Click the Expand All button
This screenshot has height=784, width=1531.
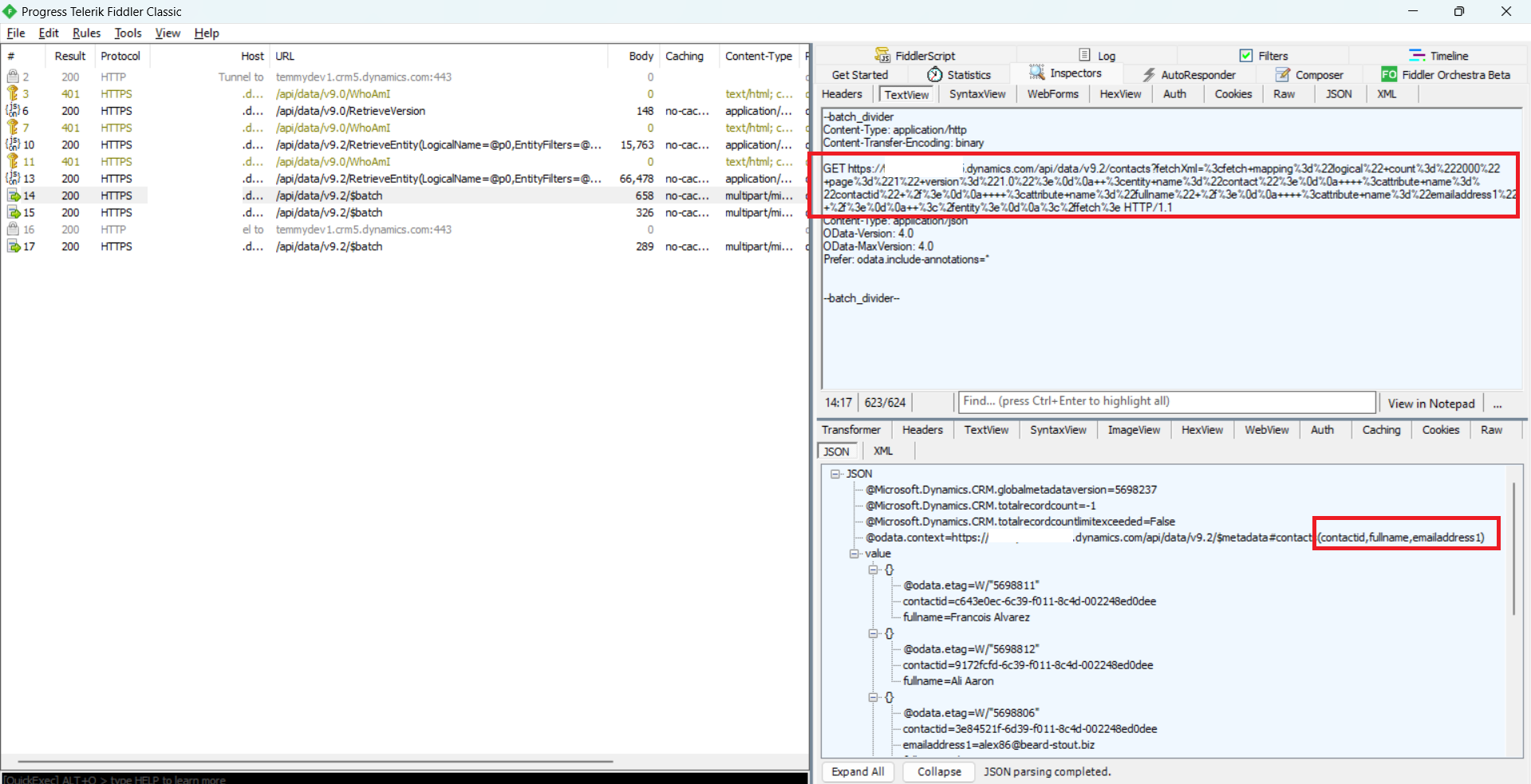pyautogui.click(x=858, y=772)
